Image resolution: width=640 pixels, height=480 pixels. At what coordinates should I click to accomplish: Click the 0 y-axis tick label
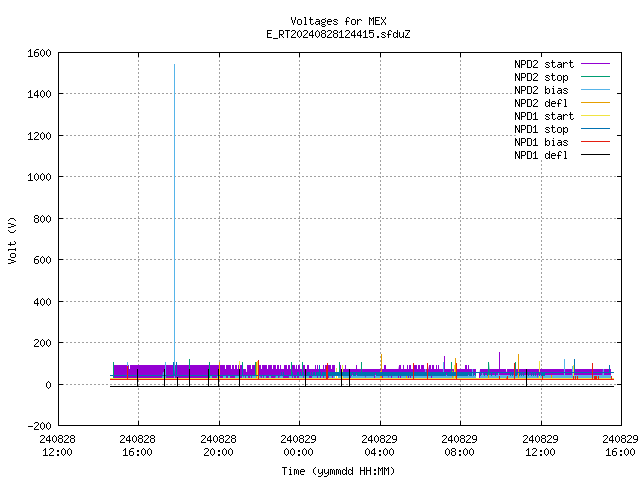48,385
